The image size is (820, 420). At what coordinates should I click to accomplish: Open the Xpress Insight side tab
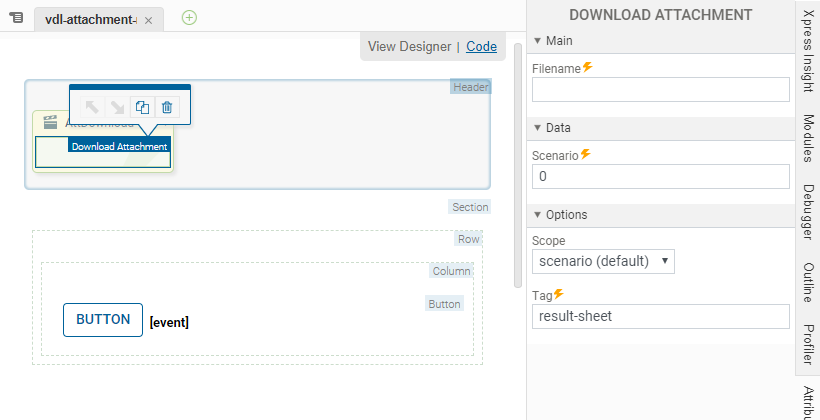808,50
